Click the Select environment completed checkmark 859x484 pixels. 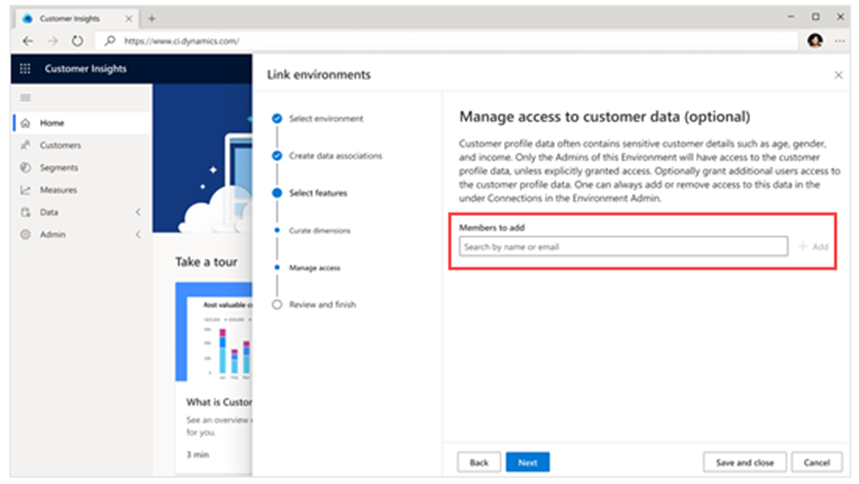click(277, 118)
